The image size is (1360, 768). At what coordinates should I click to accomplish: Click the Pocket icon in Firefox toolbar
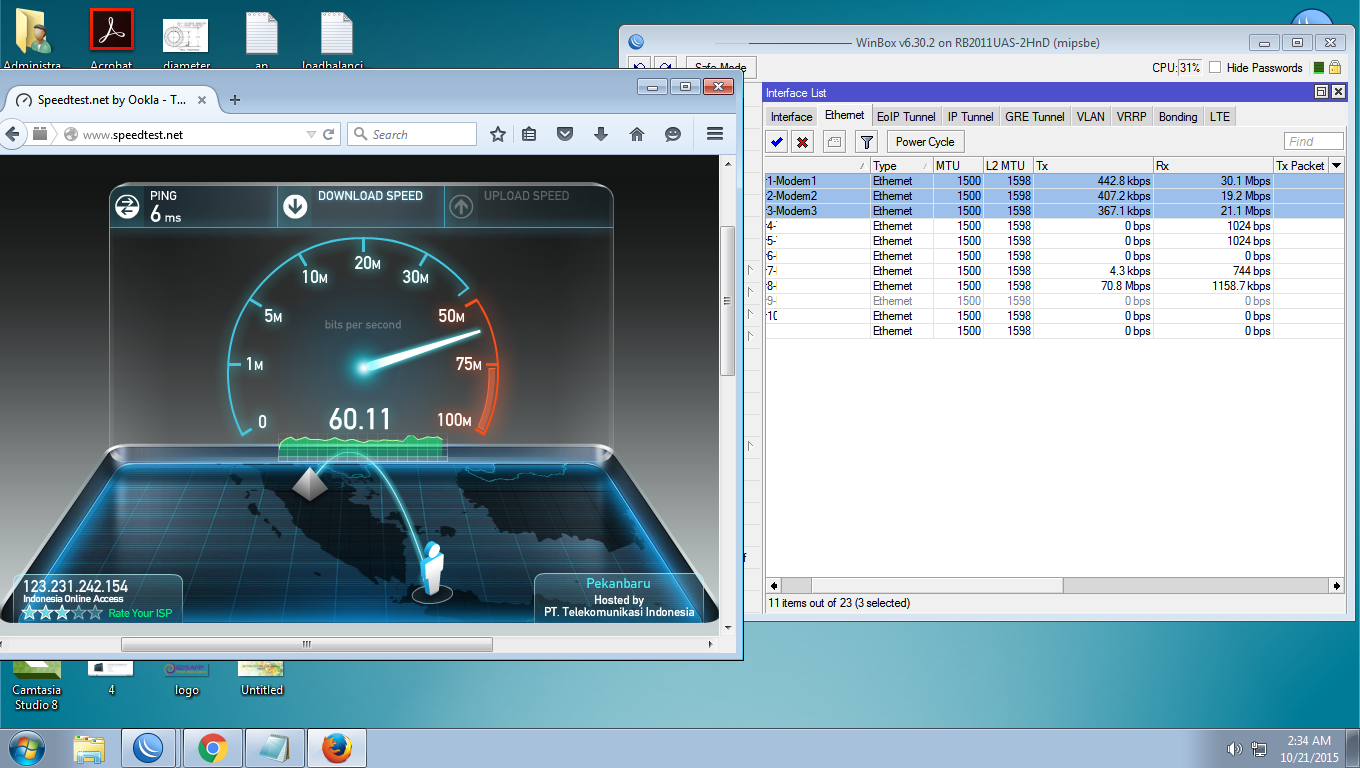click(565, 134)
